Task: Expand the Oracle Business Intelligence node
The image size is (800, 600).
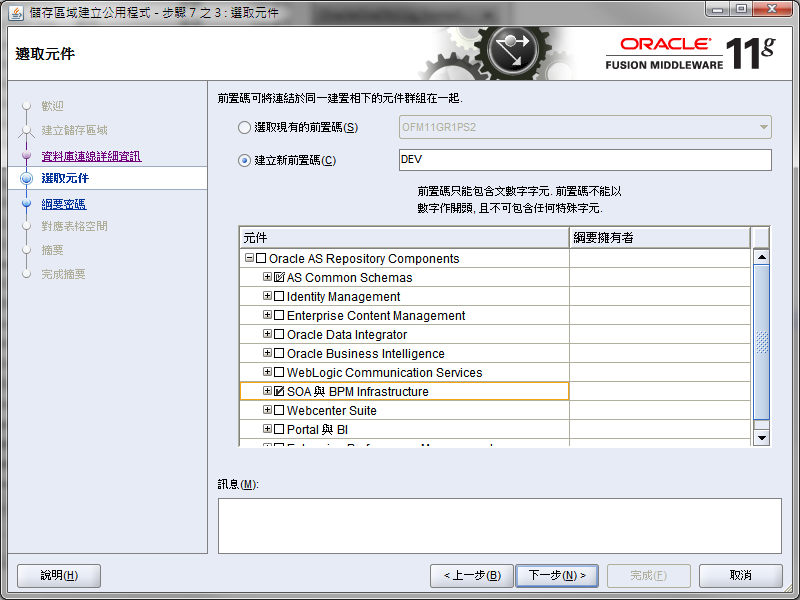Action: (267, 353)
